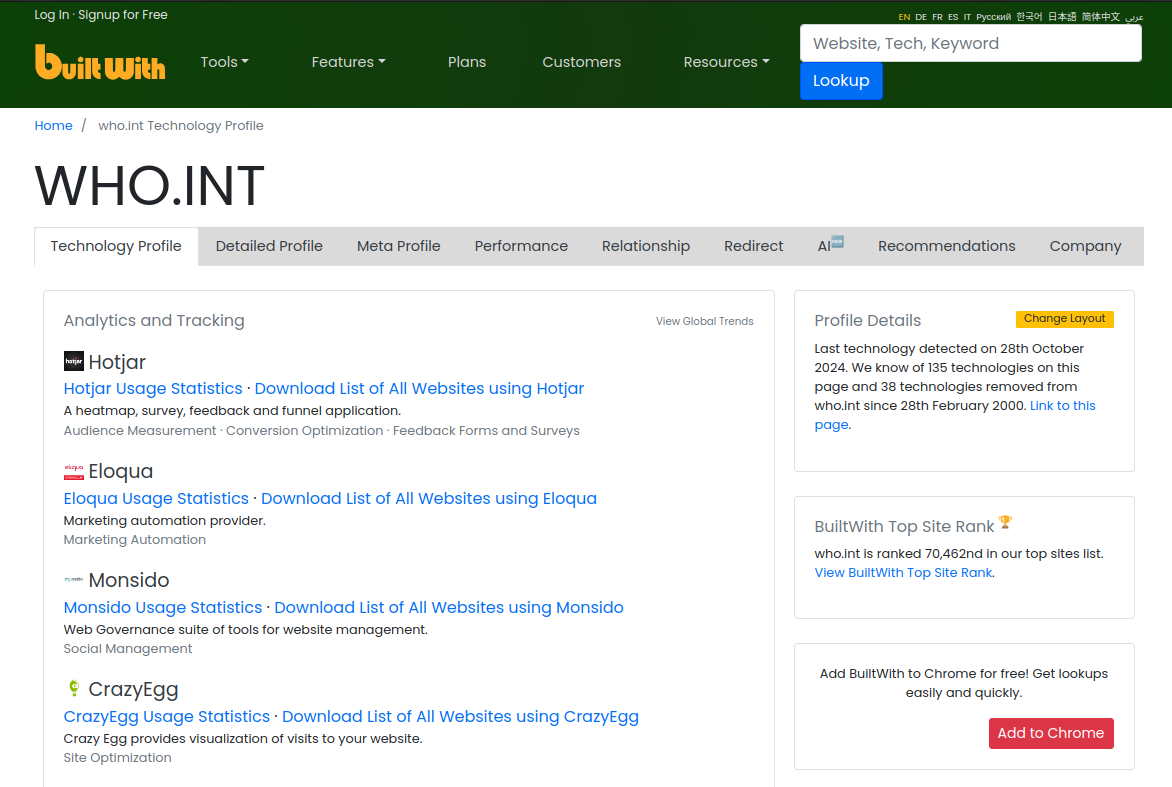Click the Log In link
This screenshot has height=787, width=1172.
[x=52, y=15]
